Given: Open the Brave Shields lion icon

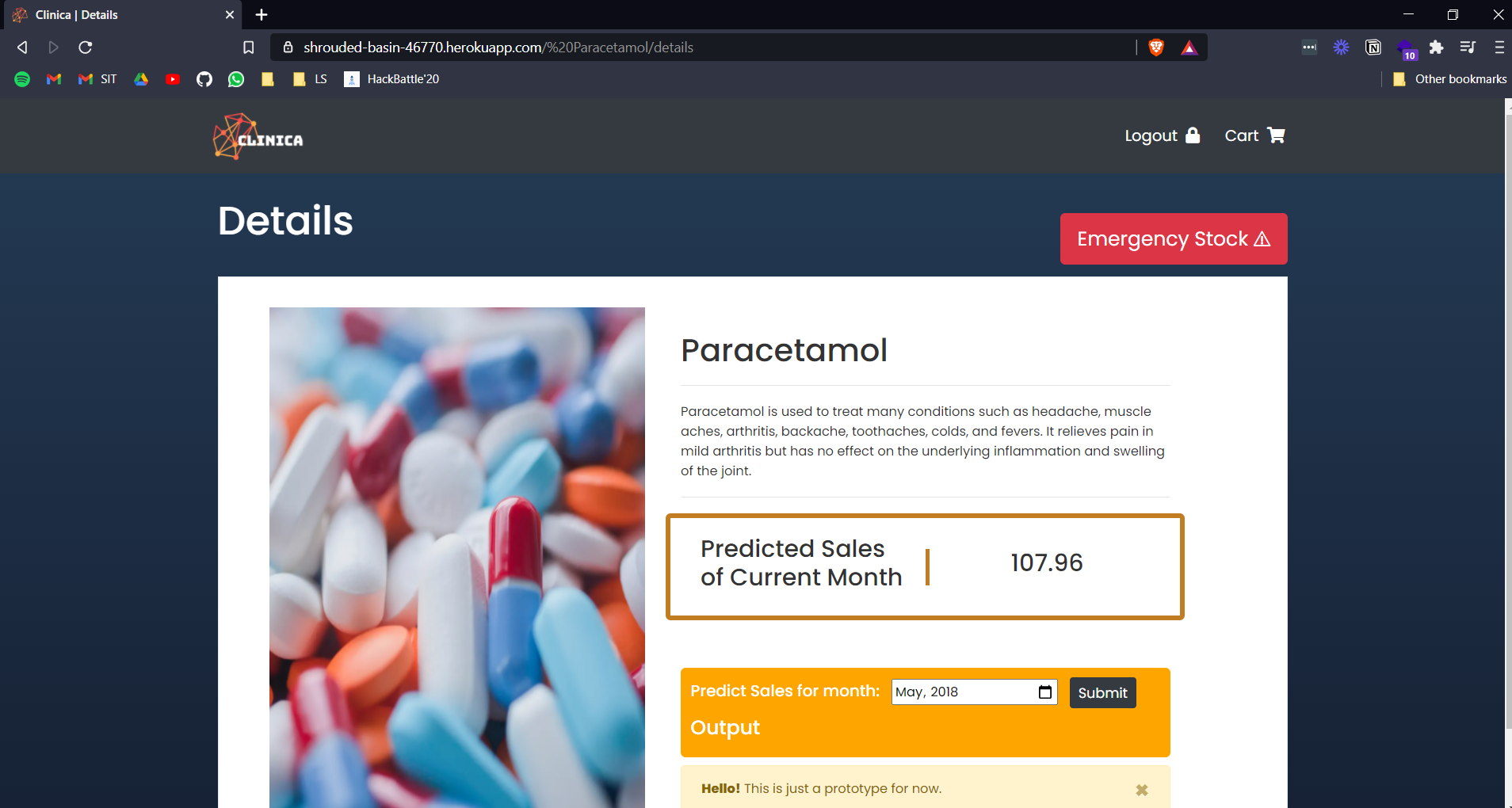Looking at the screenshot, I should coord(1156,48).
